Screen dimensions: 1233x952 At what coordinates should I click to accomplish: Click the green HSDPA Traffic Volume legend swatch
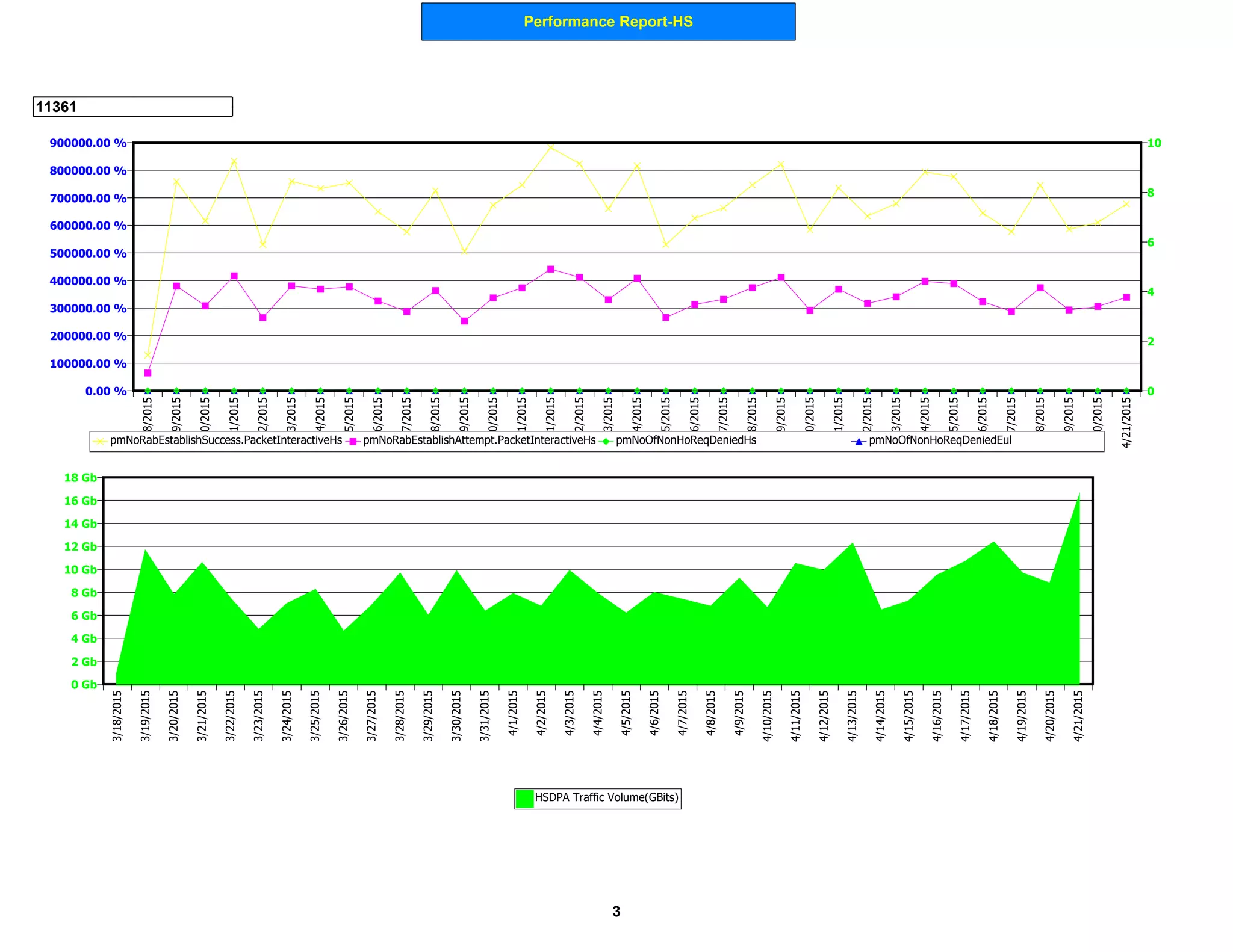[x=524, y=798]
